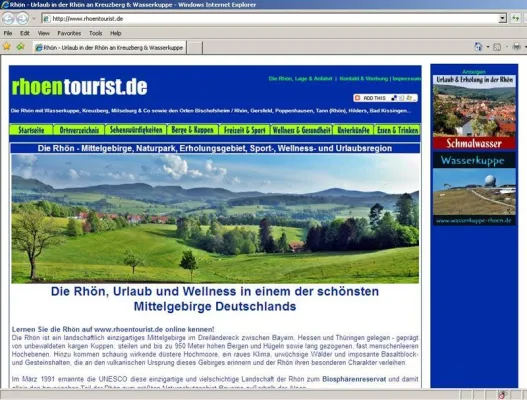Image resolution: width=527 pixels, height=400 pixels.
Task: Open the View menu
Action: 44,33
